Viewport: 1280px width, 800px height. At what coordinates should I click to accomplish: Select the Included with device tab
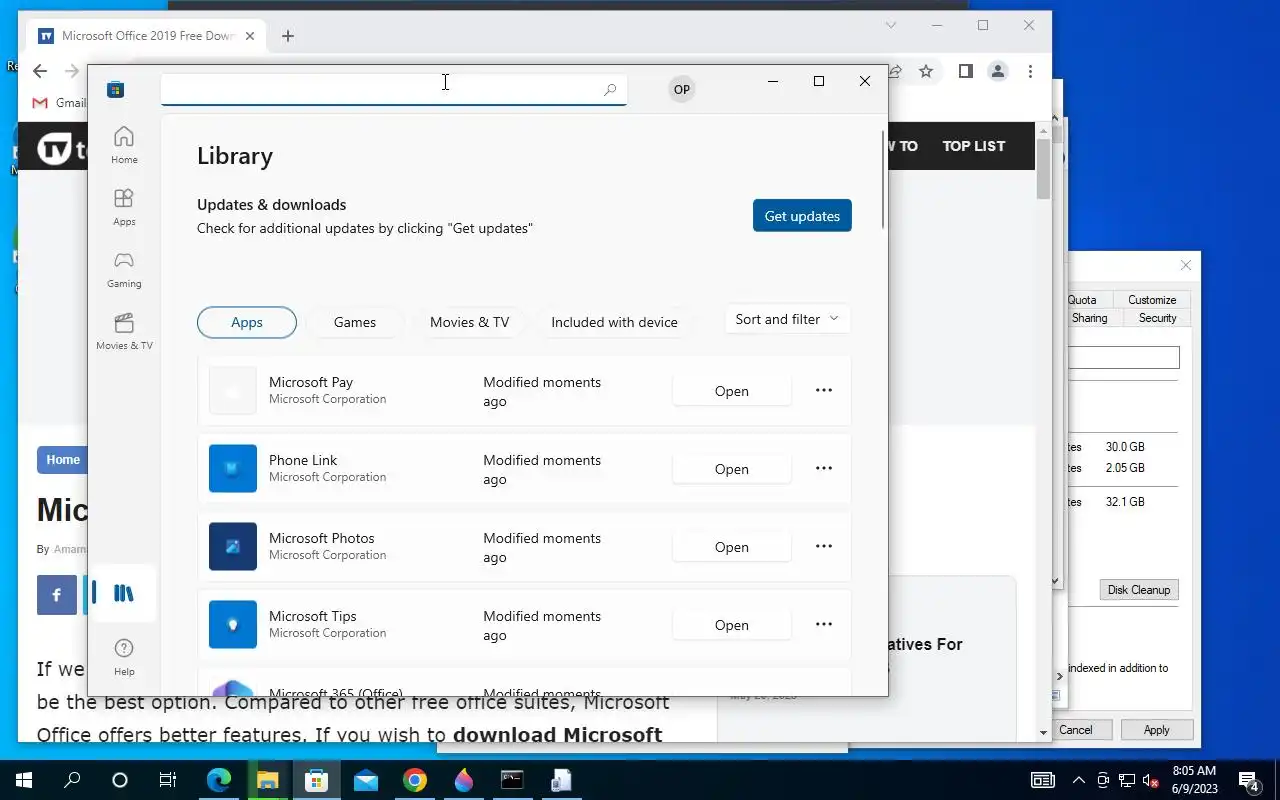(614, 322)
